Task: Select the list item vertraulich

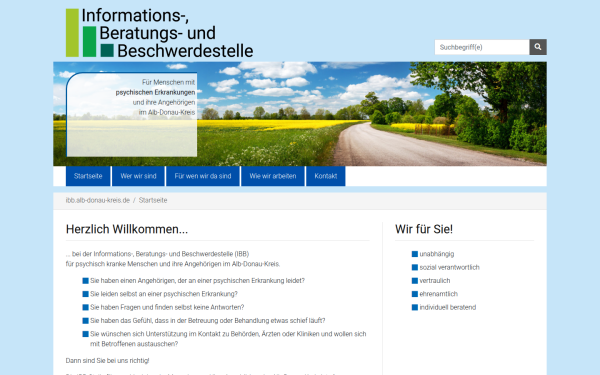Action: tap(435, 280)
